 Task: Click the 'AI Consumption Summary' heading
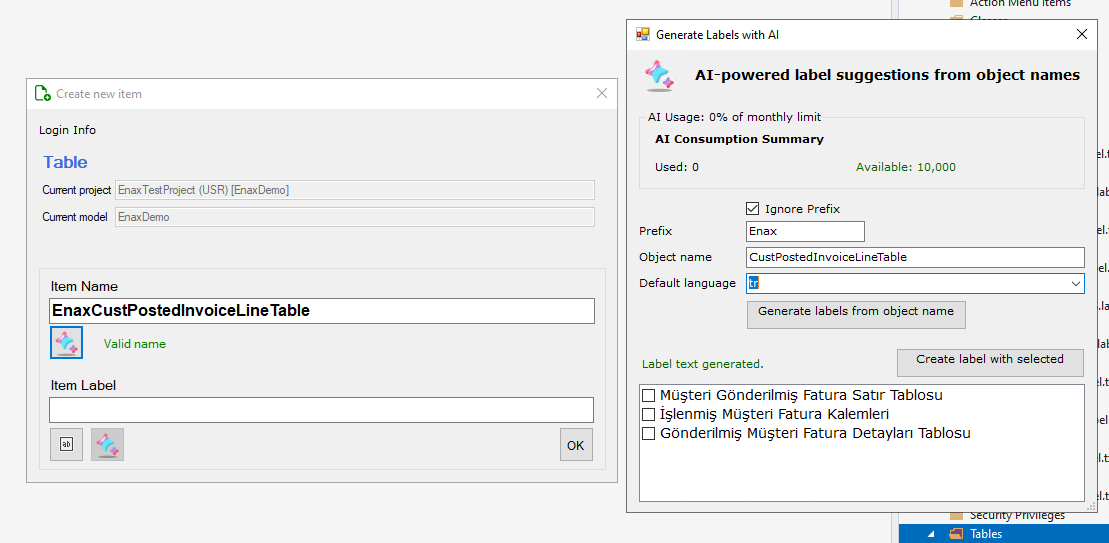739,139
